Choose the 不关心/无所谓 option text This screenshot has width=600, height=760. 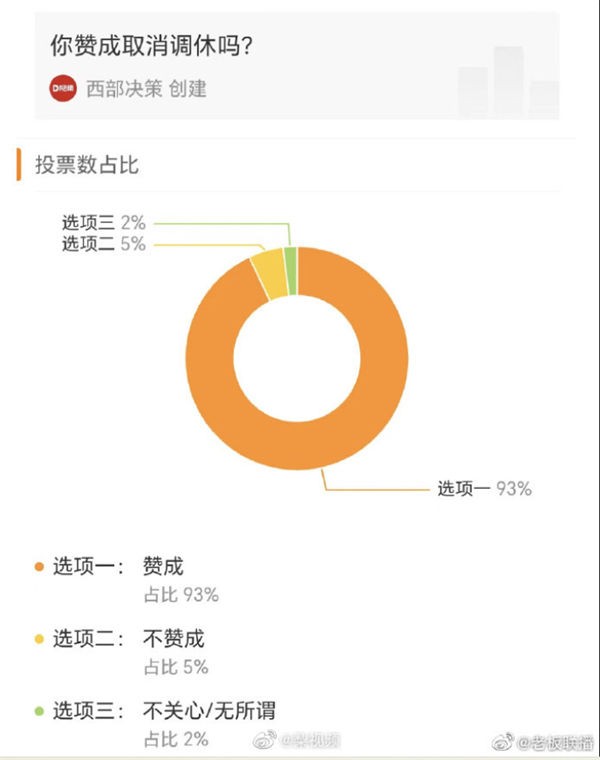[209, 712]
